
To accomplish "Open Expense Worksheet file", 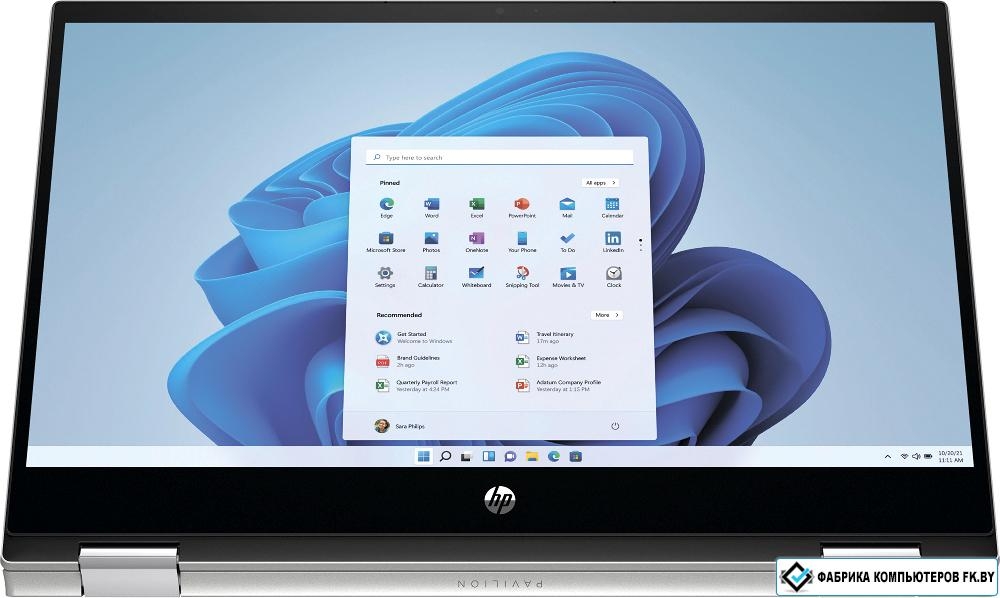I will coord(551,361).
